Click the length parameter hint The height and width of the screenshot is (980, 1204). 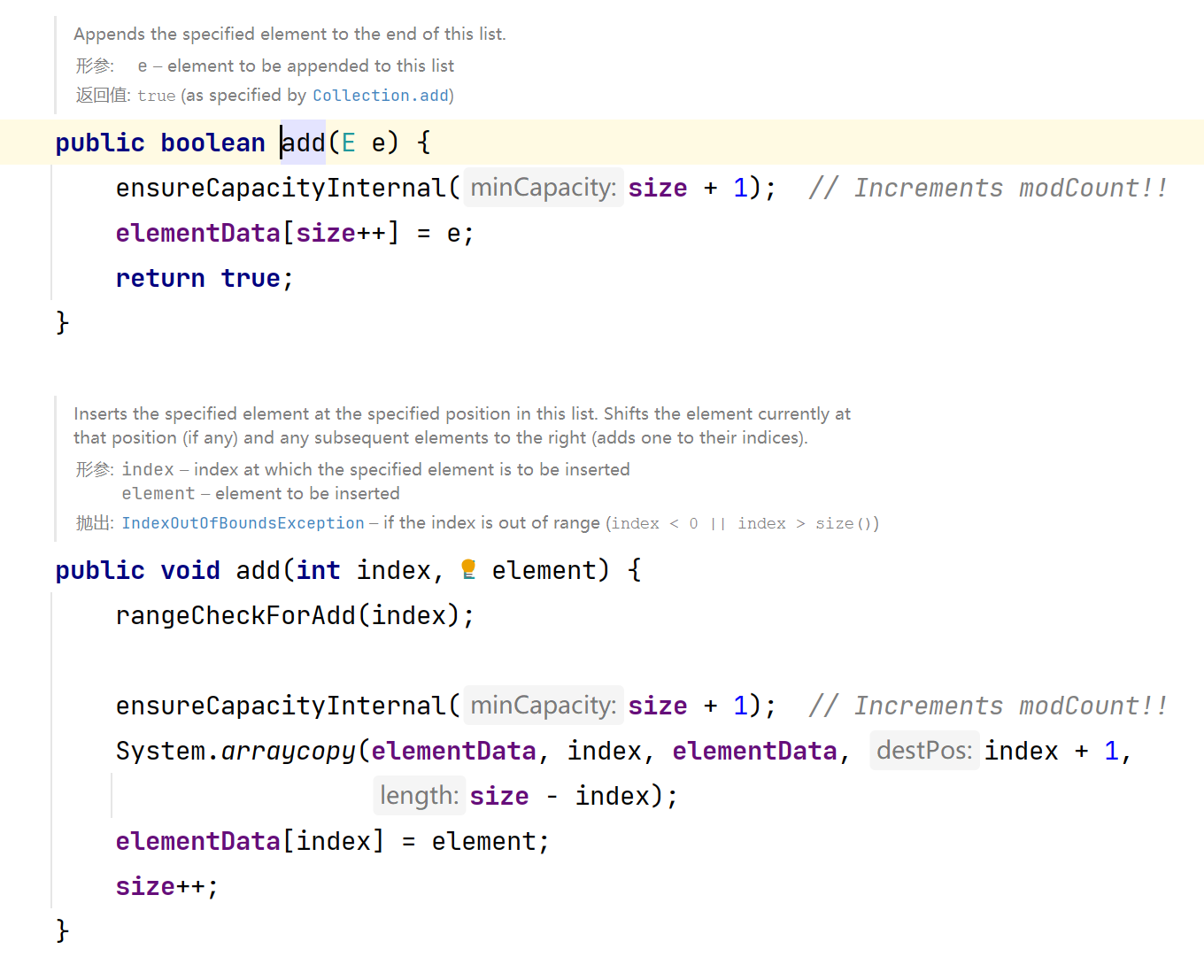click(419, 796)
